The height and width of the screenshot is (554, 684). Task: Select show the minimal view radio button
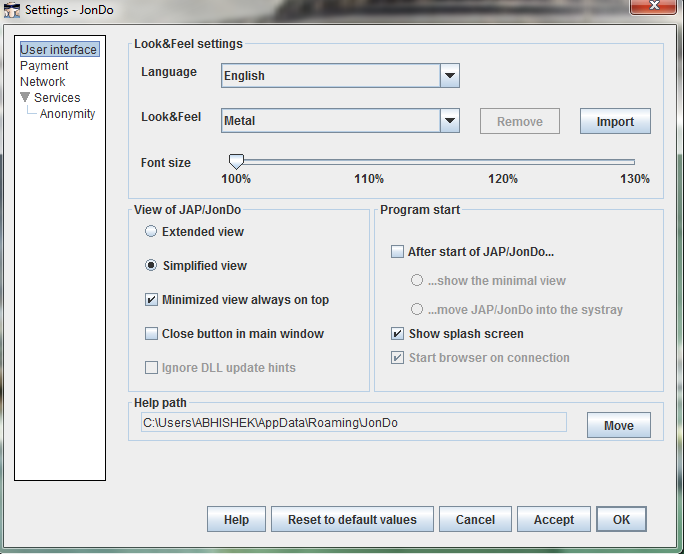point(417,280)
